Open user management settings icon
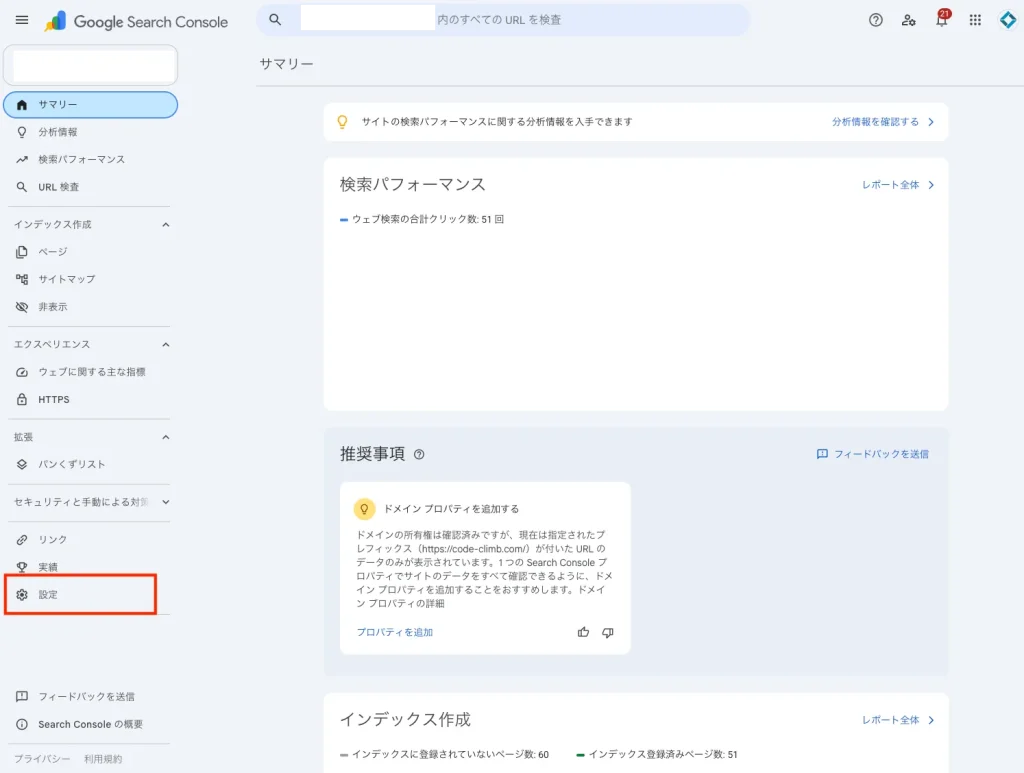 tap(908, 20)
